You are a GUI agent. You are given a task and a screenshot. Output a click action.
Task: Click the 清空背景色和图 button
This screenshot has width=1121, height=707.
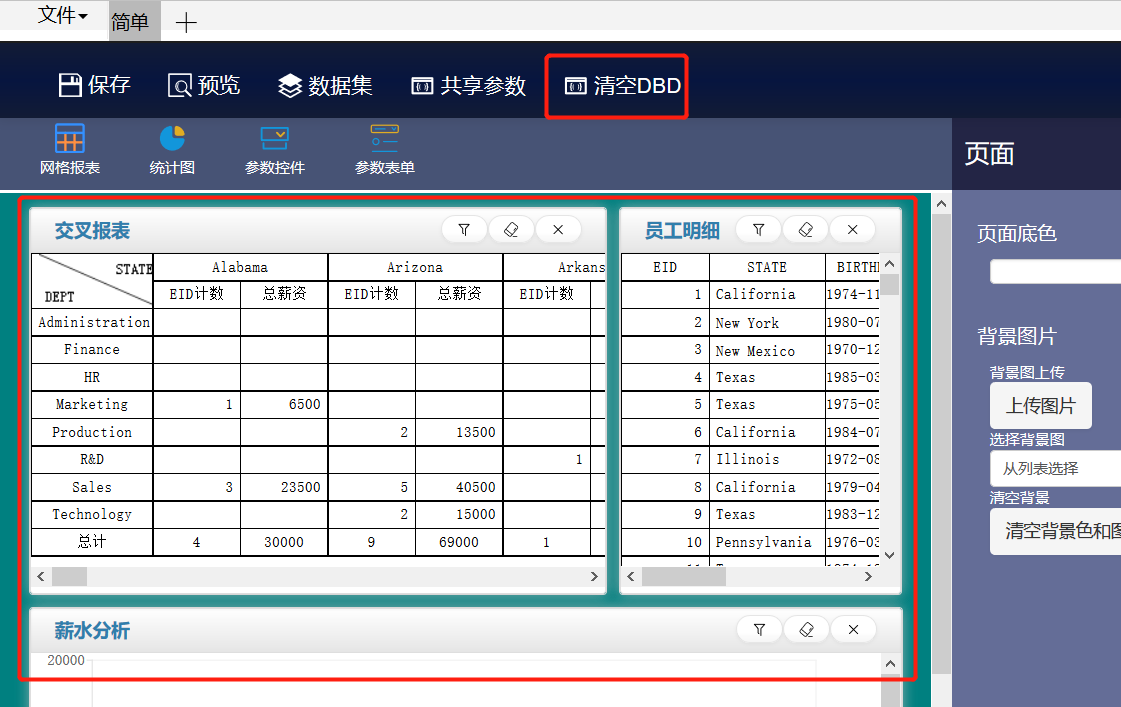pos(1058,530)
